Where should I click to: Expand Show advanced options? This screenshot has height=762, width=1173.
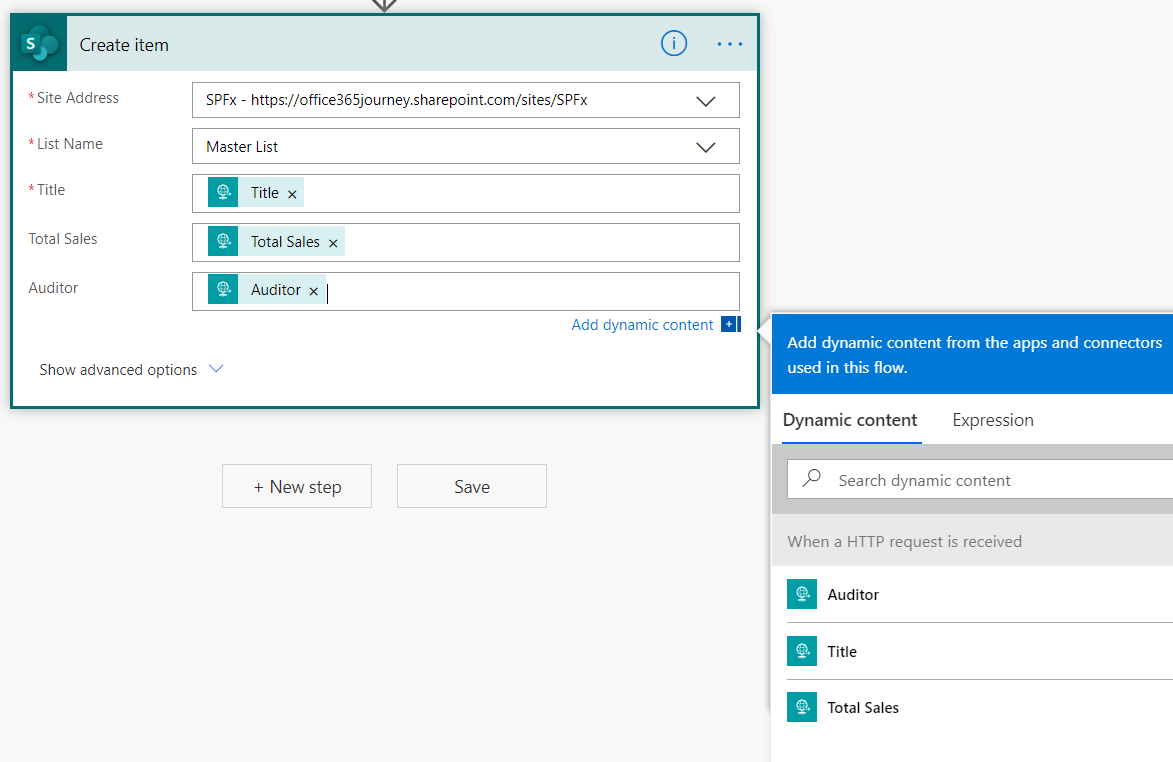point(132,369)
